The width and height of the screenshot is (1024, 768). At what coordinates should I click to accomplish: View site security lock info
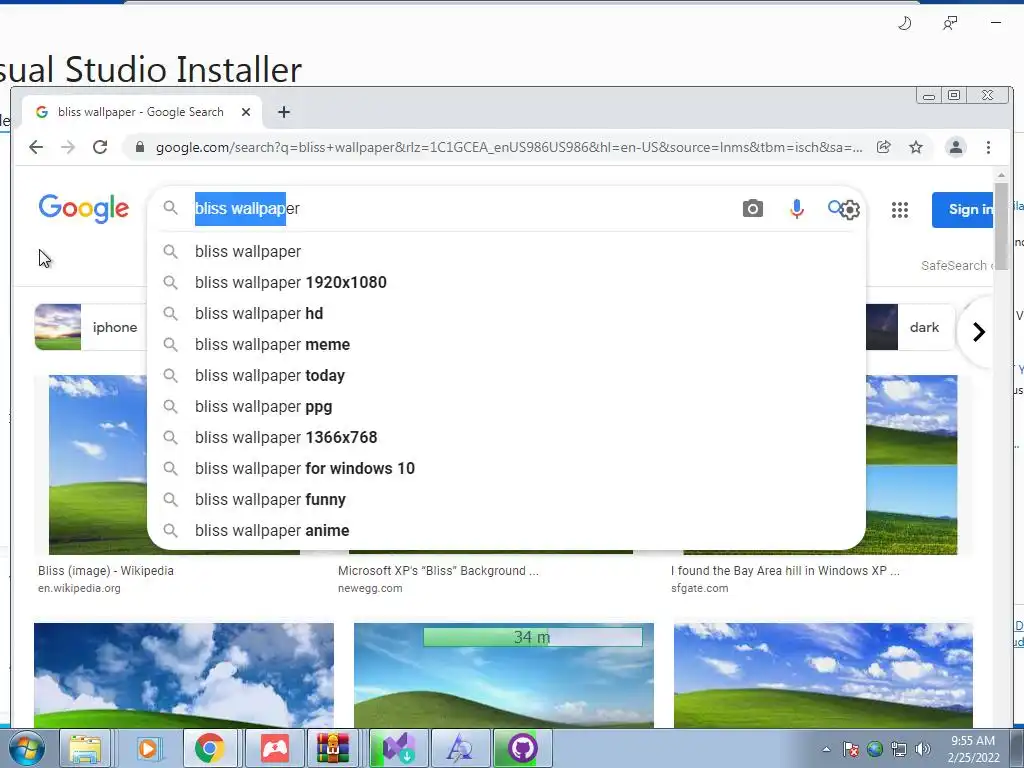click(139, 148)
